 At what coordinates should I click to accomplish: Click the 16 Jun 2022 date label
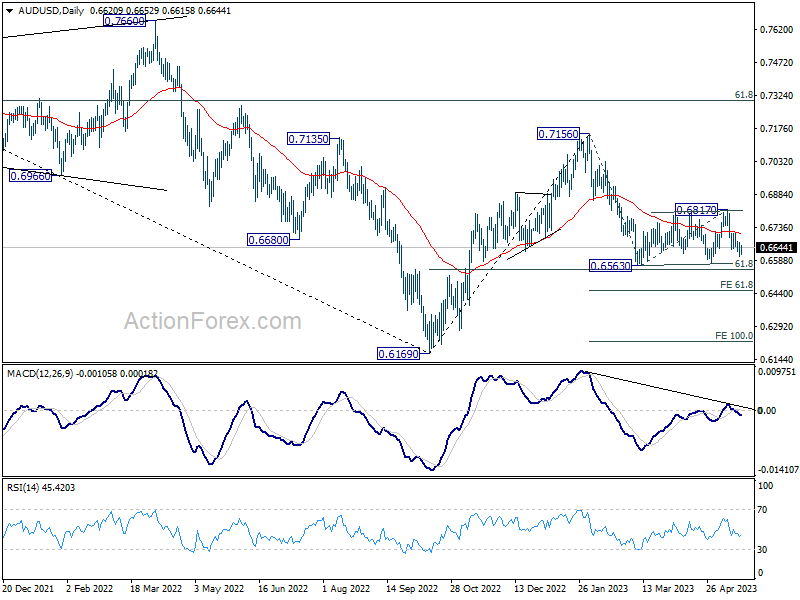coord(283,589)
